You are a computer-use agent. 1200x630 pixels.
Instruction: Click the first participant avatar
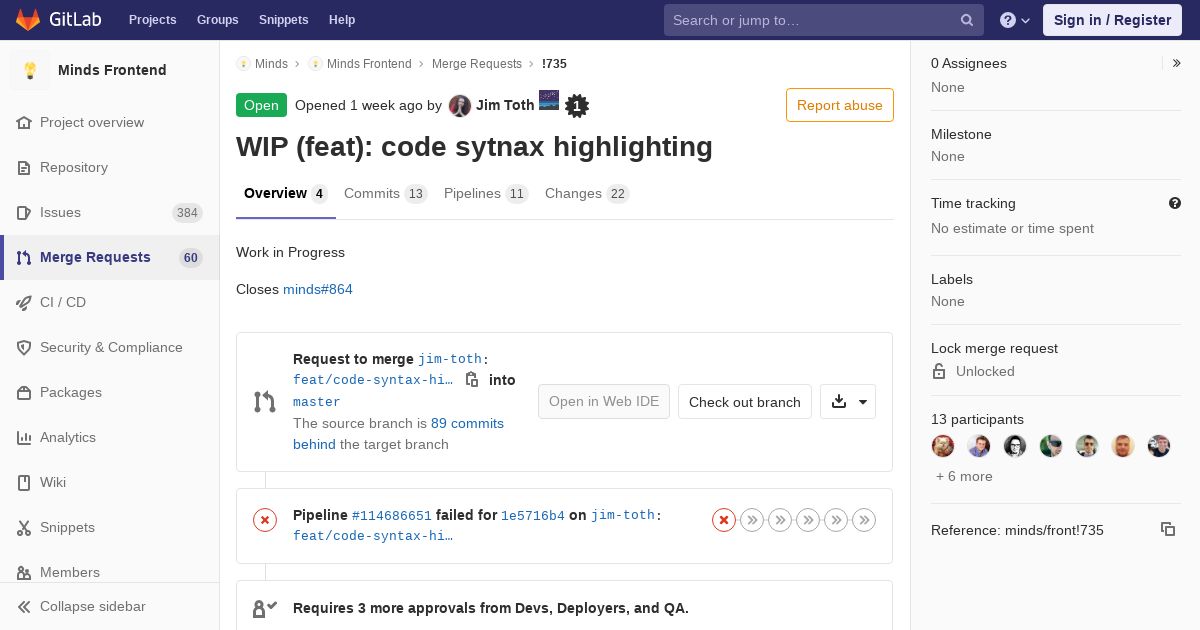pyautogui.click(x=943, y=446)
